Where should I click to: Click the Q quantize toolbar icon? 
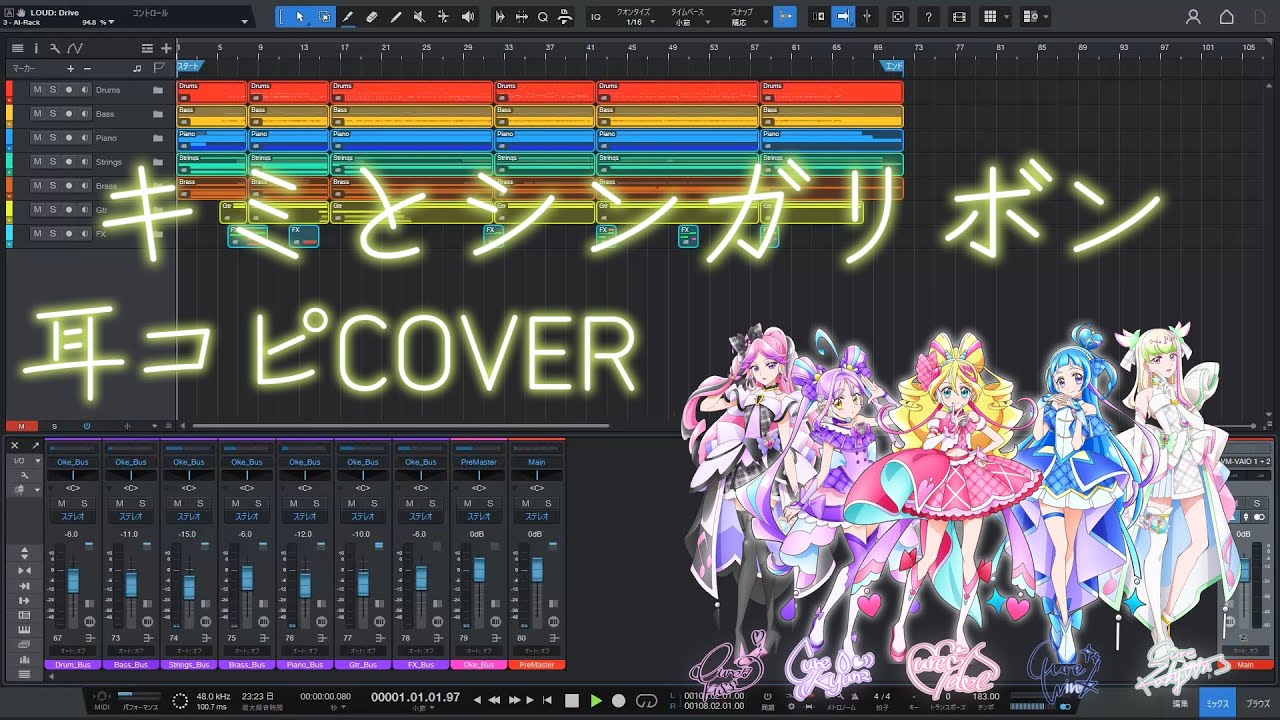(x=543, y=17)
